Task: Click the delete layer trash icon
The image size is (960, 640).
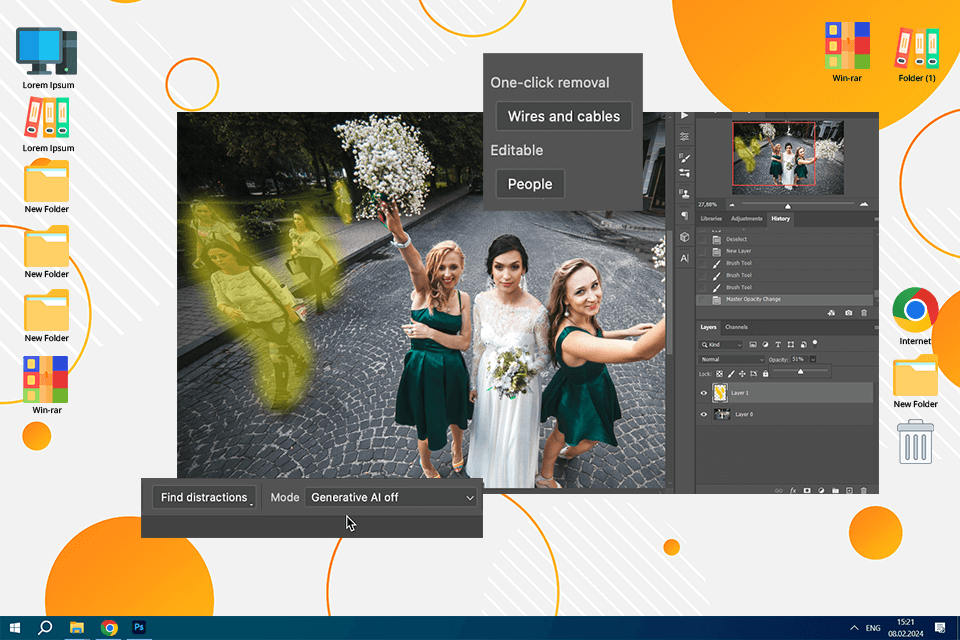Action: click(864, 490)
